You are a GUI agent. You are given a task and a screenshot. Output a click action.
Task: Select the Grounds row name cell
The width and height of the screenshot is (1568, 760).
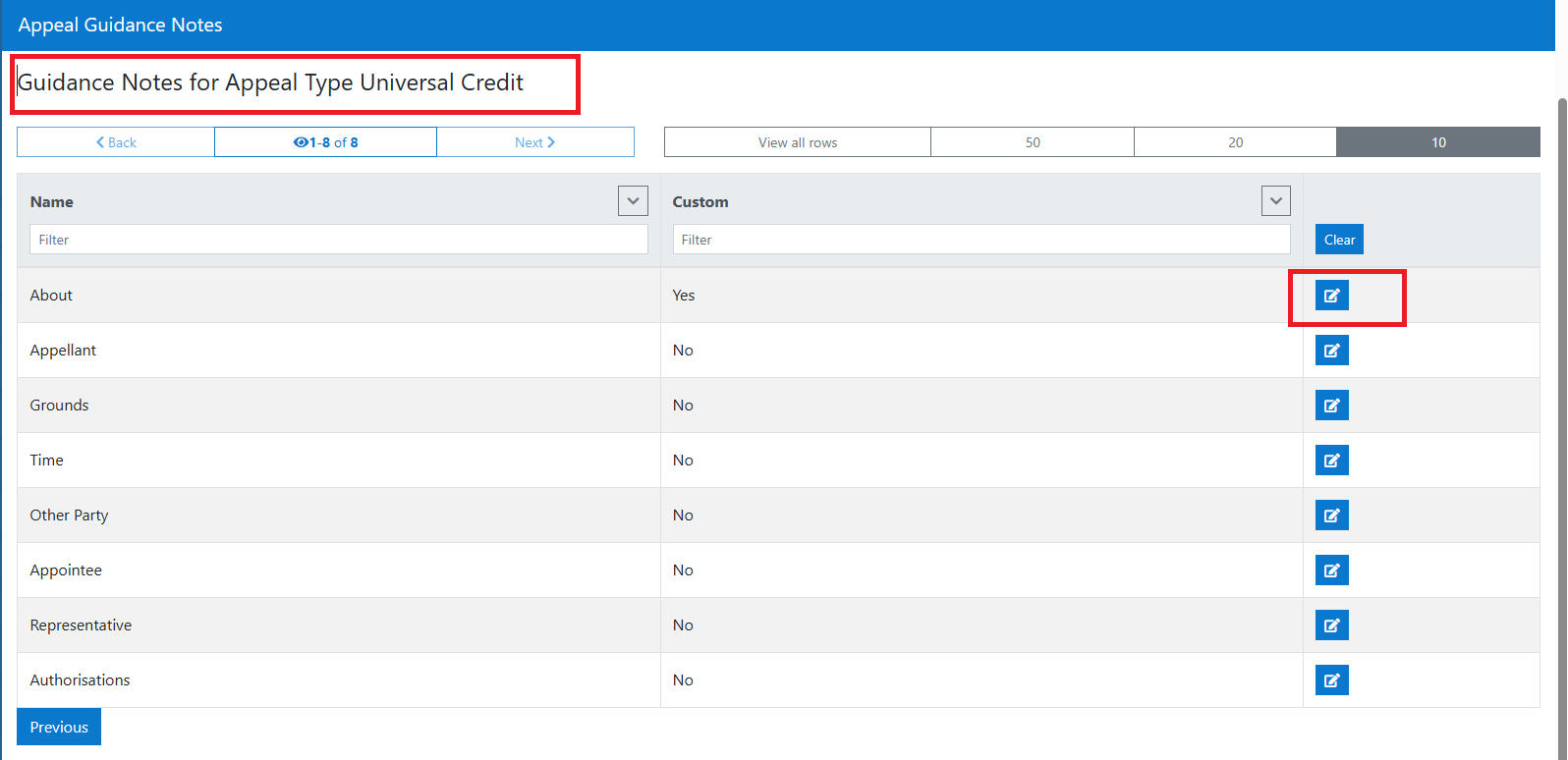(x=339, y=406)
